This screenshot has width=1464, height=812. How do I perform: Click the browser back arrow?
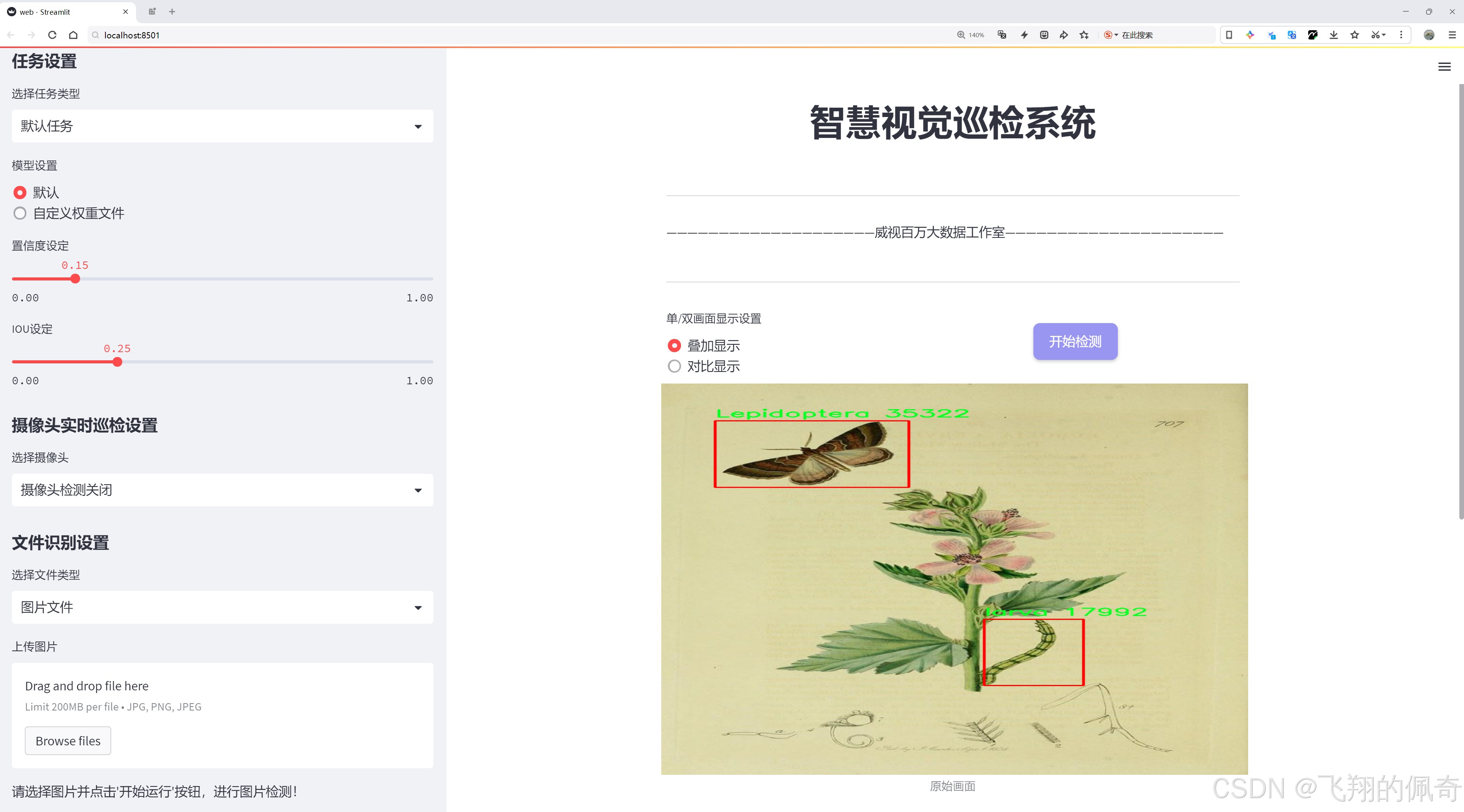coord(11,35)
